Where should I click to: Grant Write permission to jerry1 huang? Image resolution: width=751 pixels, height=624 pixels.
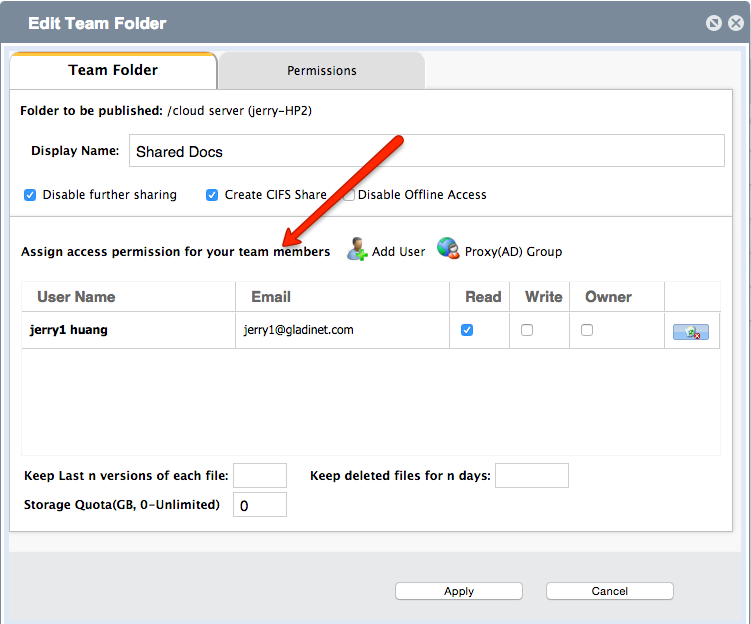click(x=527, y=330)
